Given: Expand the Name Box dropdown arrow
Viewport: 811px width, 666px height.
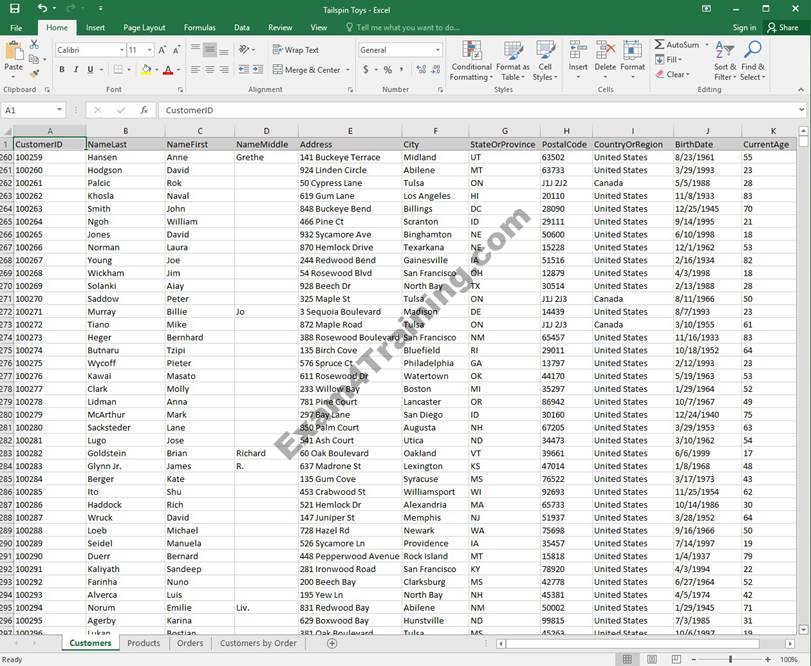Looking at the screenshot, I should [x=60, y=110].
